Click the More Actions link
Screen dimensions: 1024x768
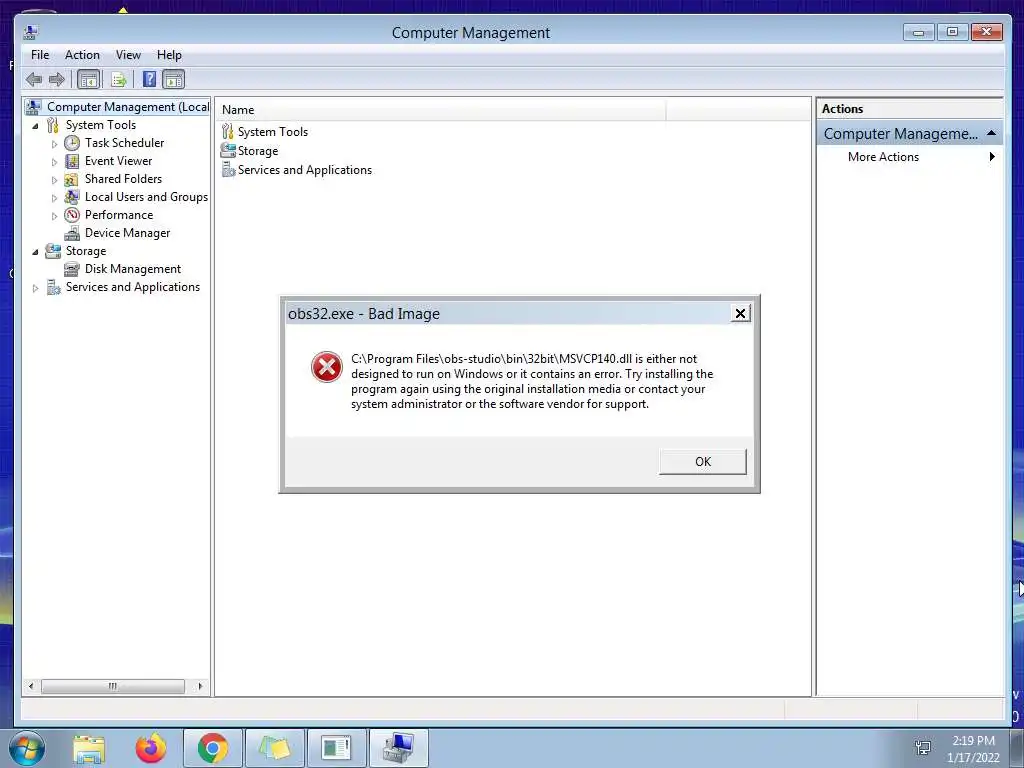pyautogui.click(x=883, y=157)
